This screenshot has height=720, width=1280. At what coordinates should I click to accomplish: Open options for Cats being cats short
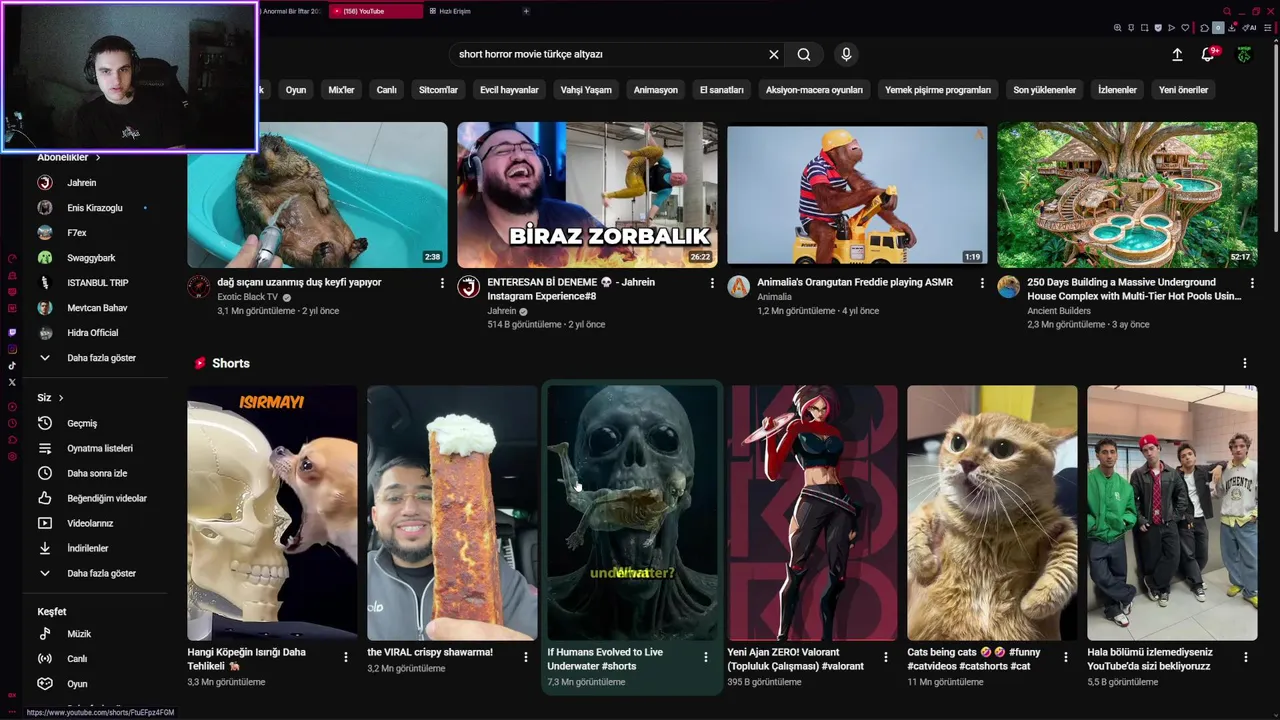1066,657
